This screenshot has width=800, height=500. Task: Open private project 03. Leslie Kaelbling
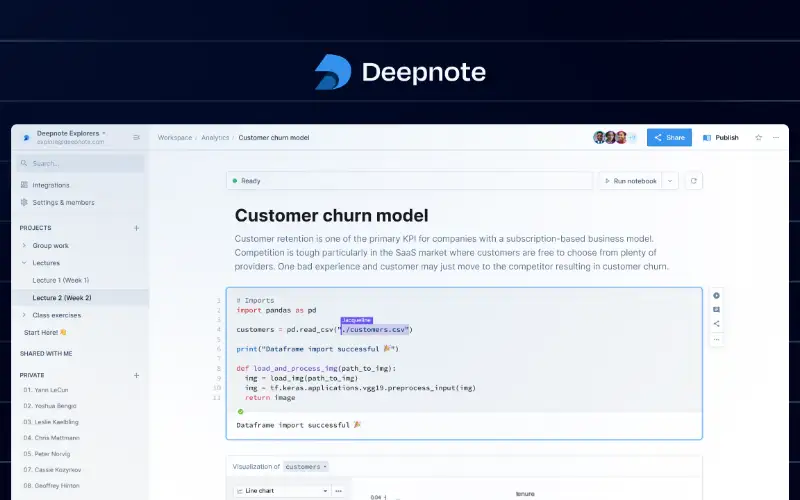(51, 422)
